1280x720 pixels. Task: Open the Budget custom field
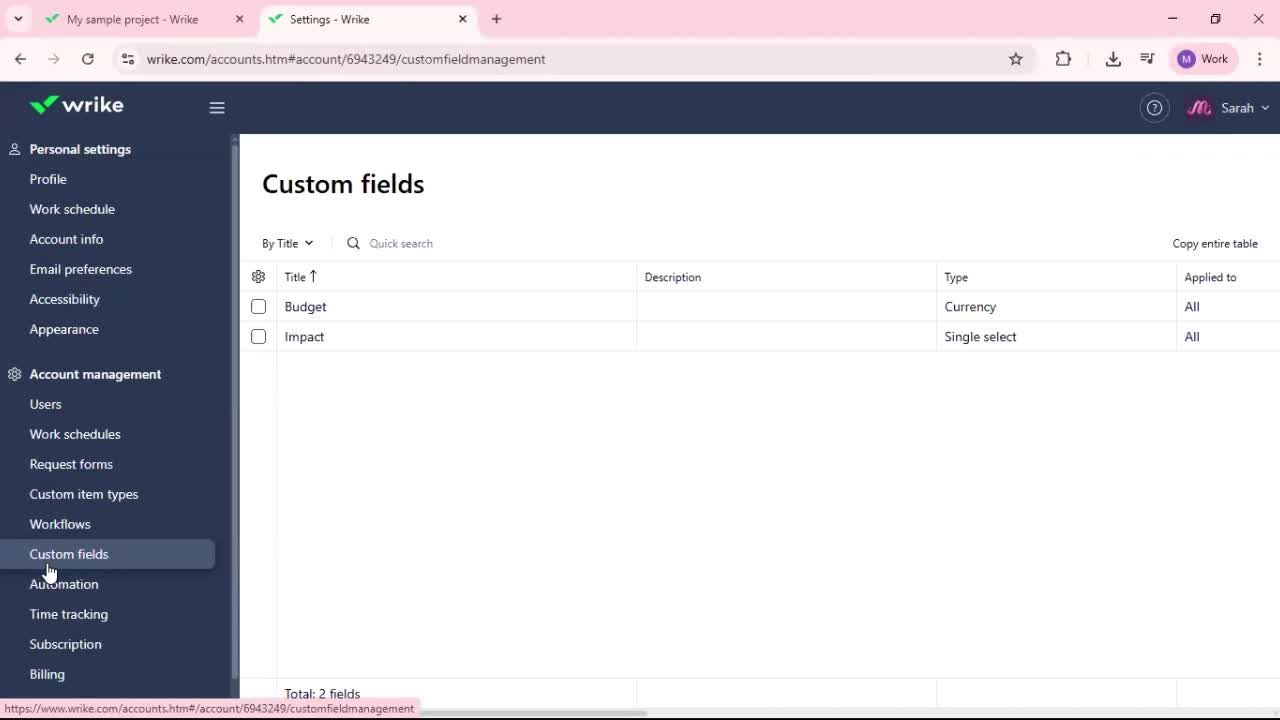pyautogui.click(x=305, y=307)
